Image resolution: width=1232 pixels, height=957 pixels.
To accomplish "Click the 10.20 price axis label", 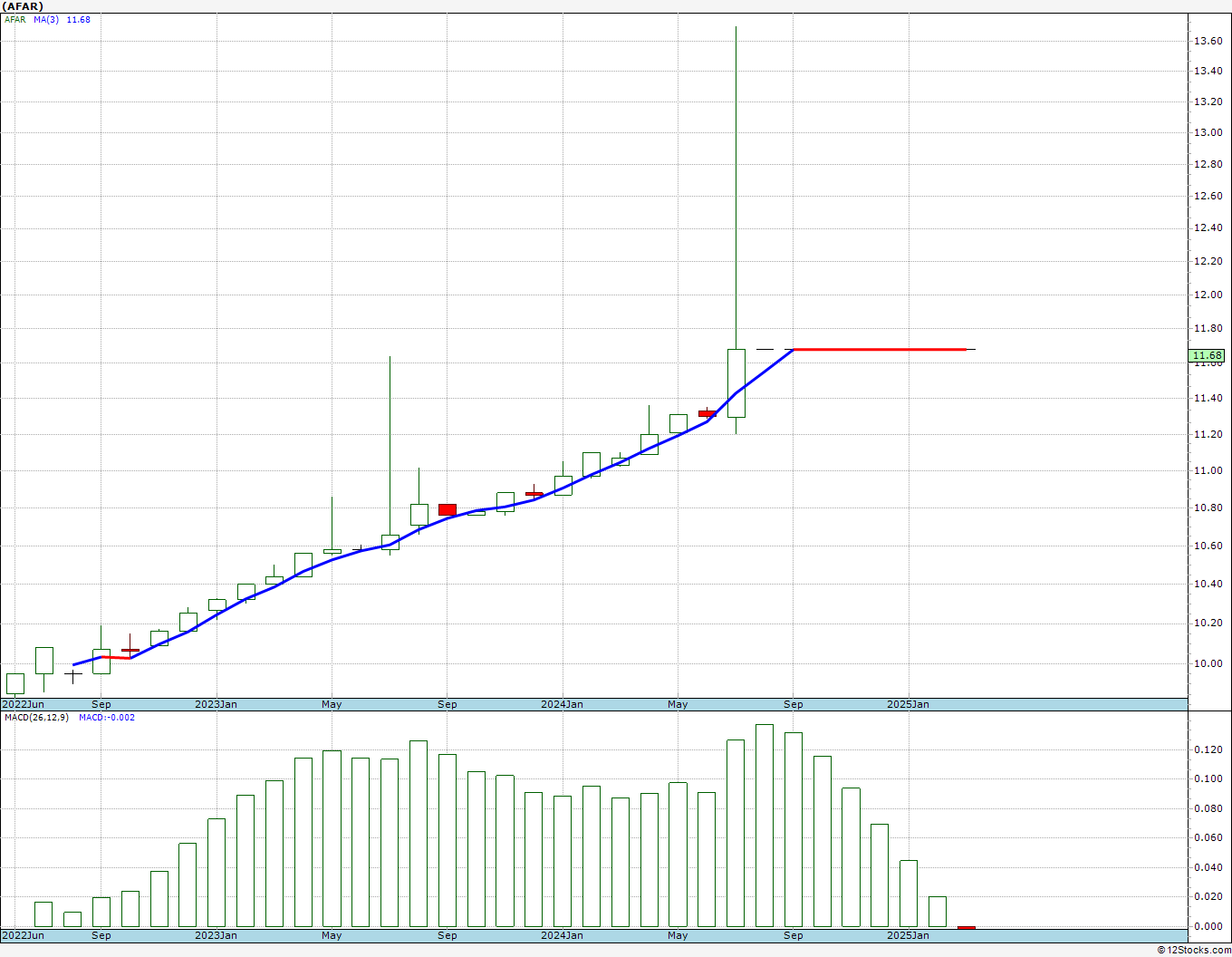I will 1208,623.
